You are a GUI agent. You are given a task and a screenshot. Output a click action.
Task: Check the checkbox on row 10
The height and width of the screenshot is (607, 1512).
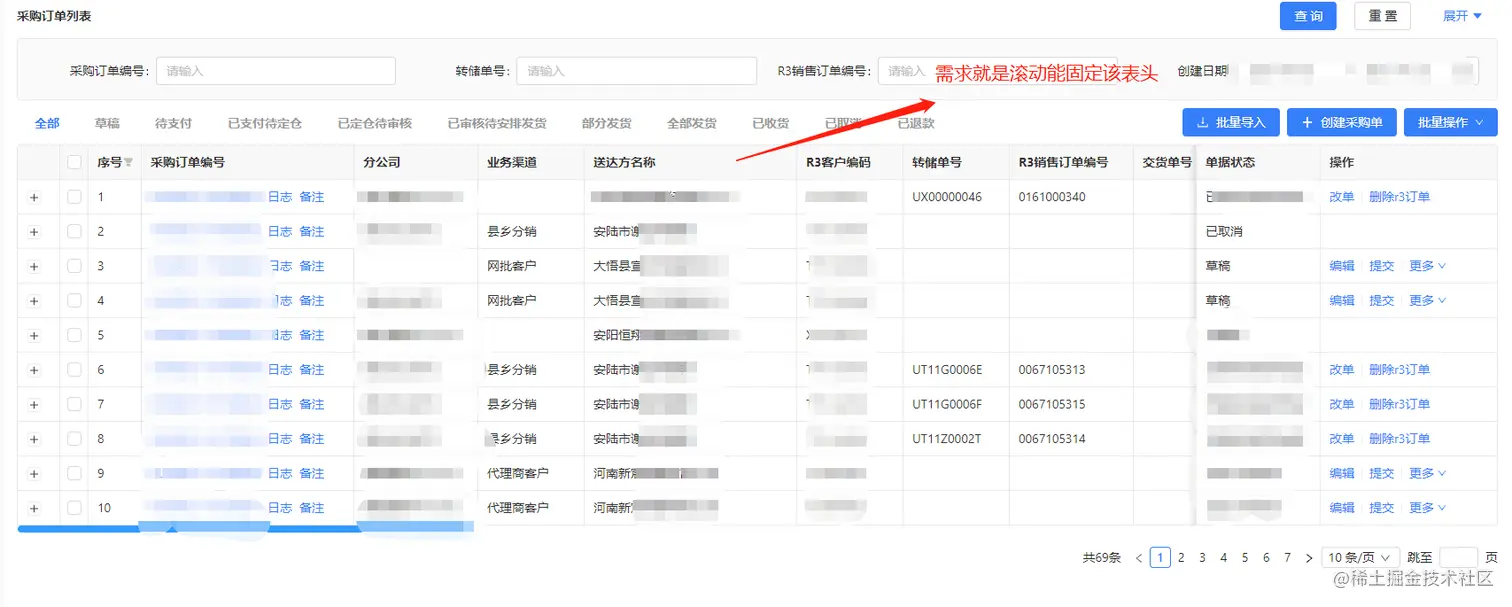click(73, 507)
